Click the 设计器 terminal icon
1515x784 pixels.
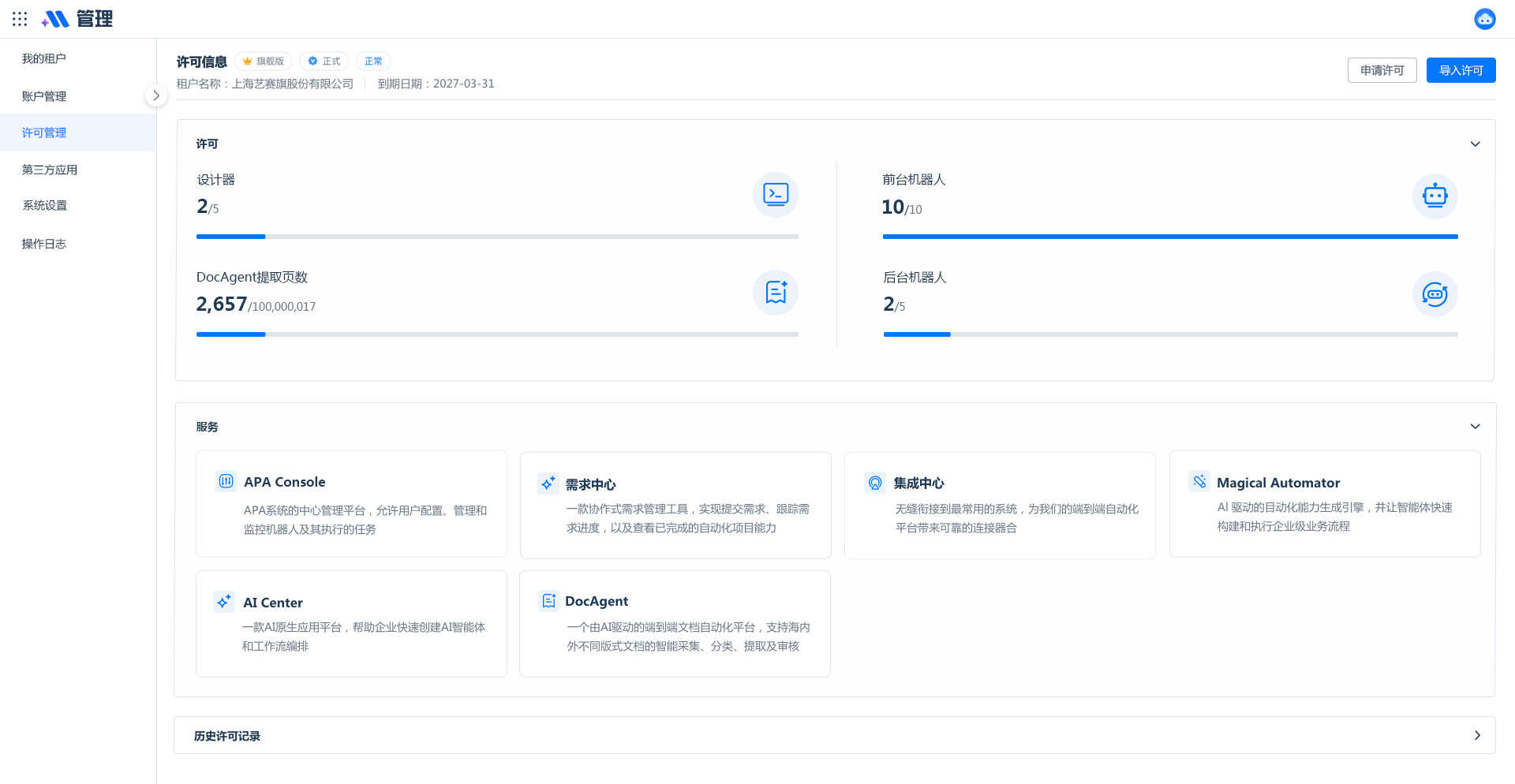click(x=776, y=195)
